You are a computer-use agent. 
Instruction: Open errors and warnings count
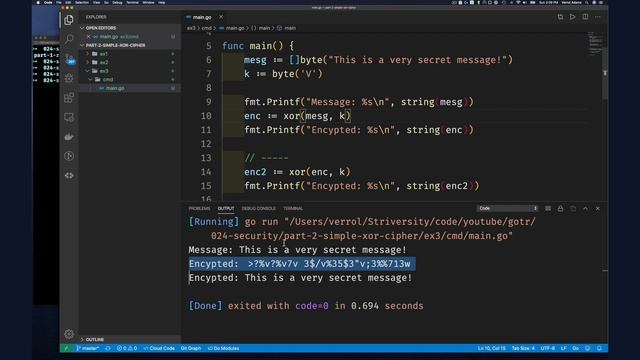(x=127, y=348)
